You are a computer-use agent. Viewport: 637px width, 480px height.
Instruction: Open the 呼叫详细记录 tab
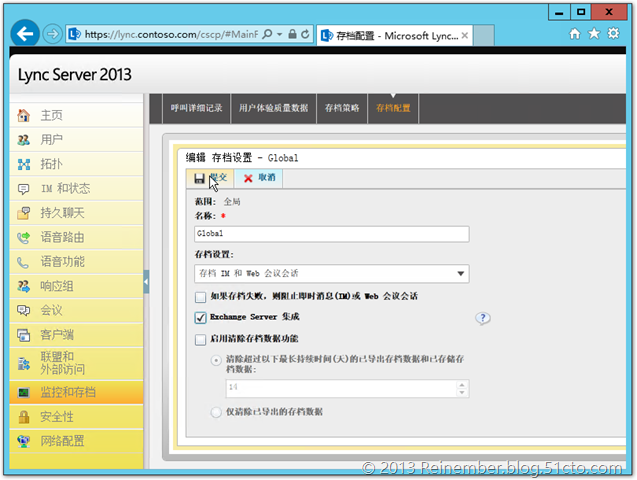click(196, 107)
